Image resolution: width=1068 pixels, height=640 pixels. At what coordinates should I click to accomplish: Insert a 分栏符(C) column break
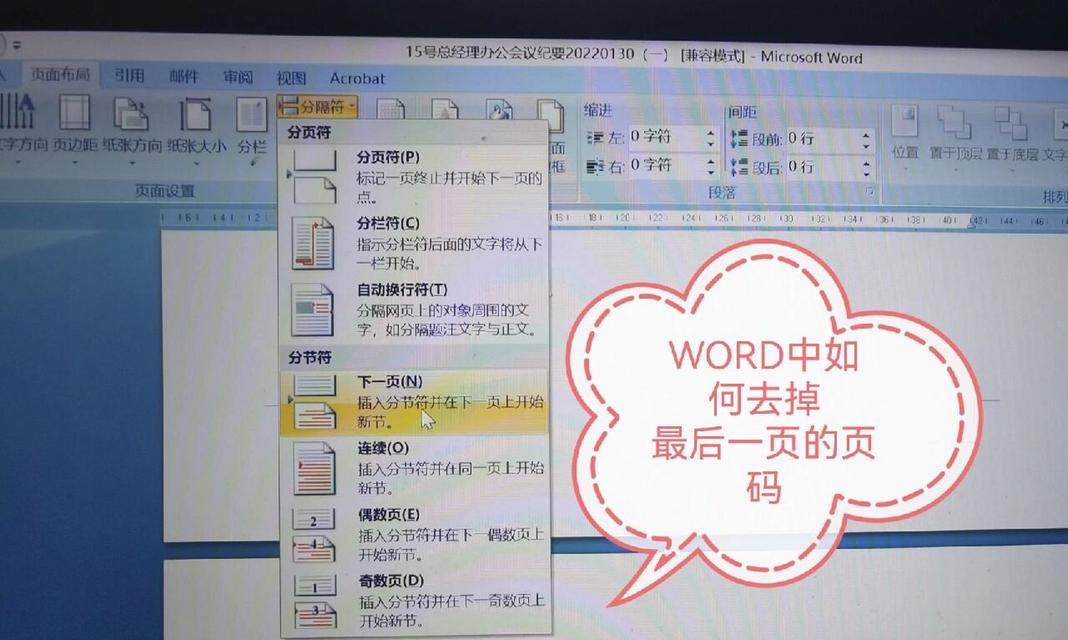point(414,243)
